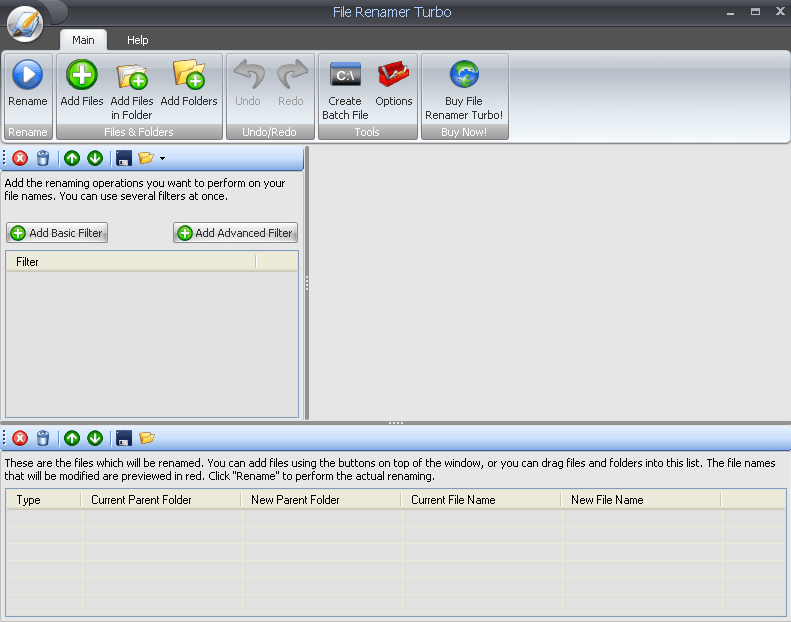Sort by New Parent Folder column
The height and width of the screenshot is (622, 791).
coord(321,500)
